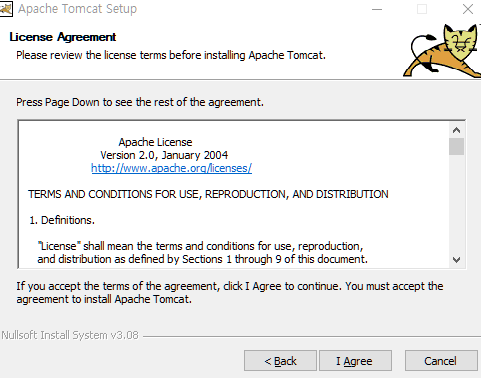This screenshot has width=481, height=378.
Task: Cancel the Tomcat installation
Action: coord(441,361)
